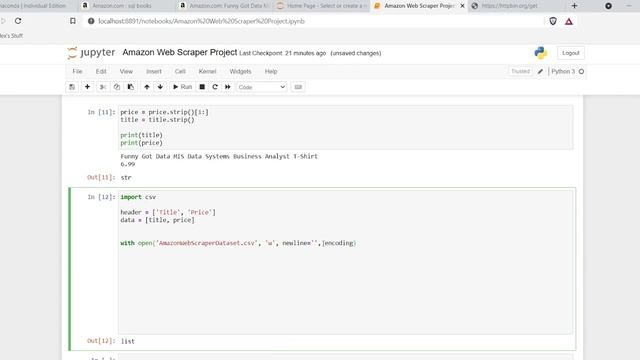Click the Trusted notebook indicator
Viewport: 640px width, 360px height.
pos(520,71)
